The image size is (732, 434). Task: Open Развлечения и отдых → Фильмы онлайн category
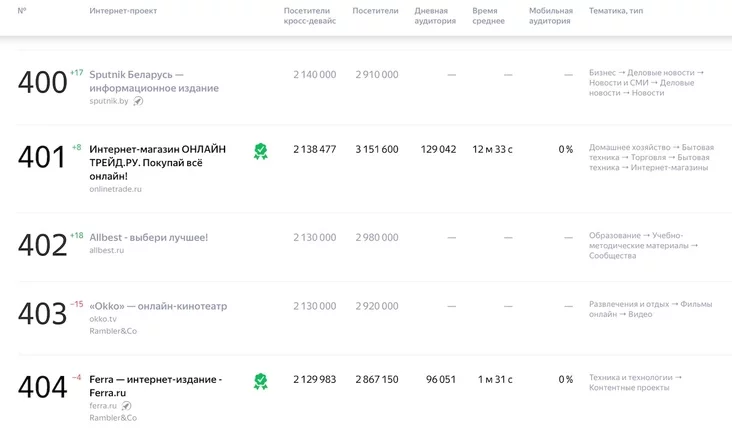click(650, 309)
